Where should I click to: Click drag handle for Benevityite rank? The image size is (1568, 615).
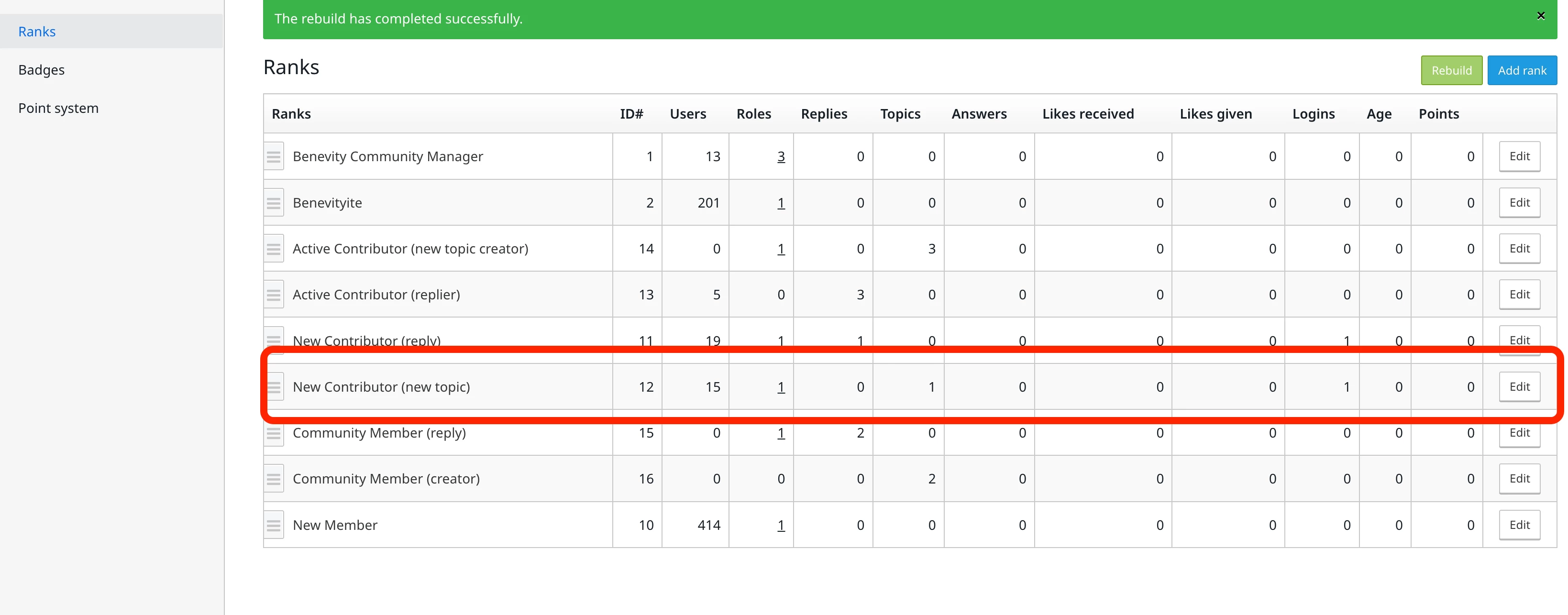point(274,203)
